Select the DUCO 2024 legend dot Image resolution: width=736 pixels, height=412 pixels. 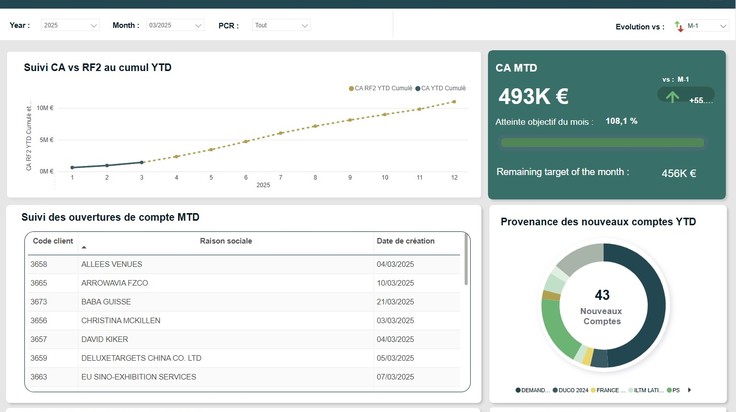click(555, 390)
